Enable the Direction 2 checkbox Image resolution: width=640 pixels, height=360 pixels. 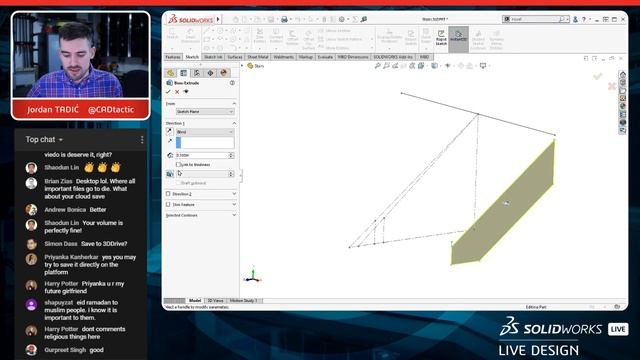coord(168,194)
